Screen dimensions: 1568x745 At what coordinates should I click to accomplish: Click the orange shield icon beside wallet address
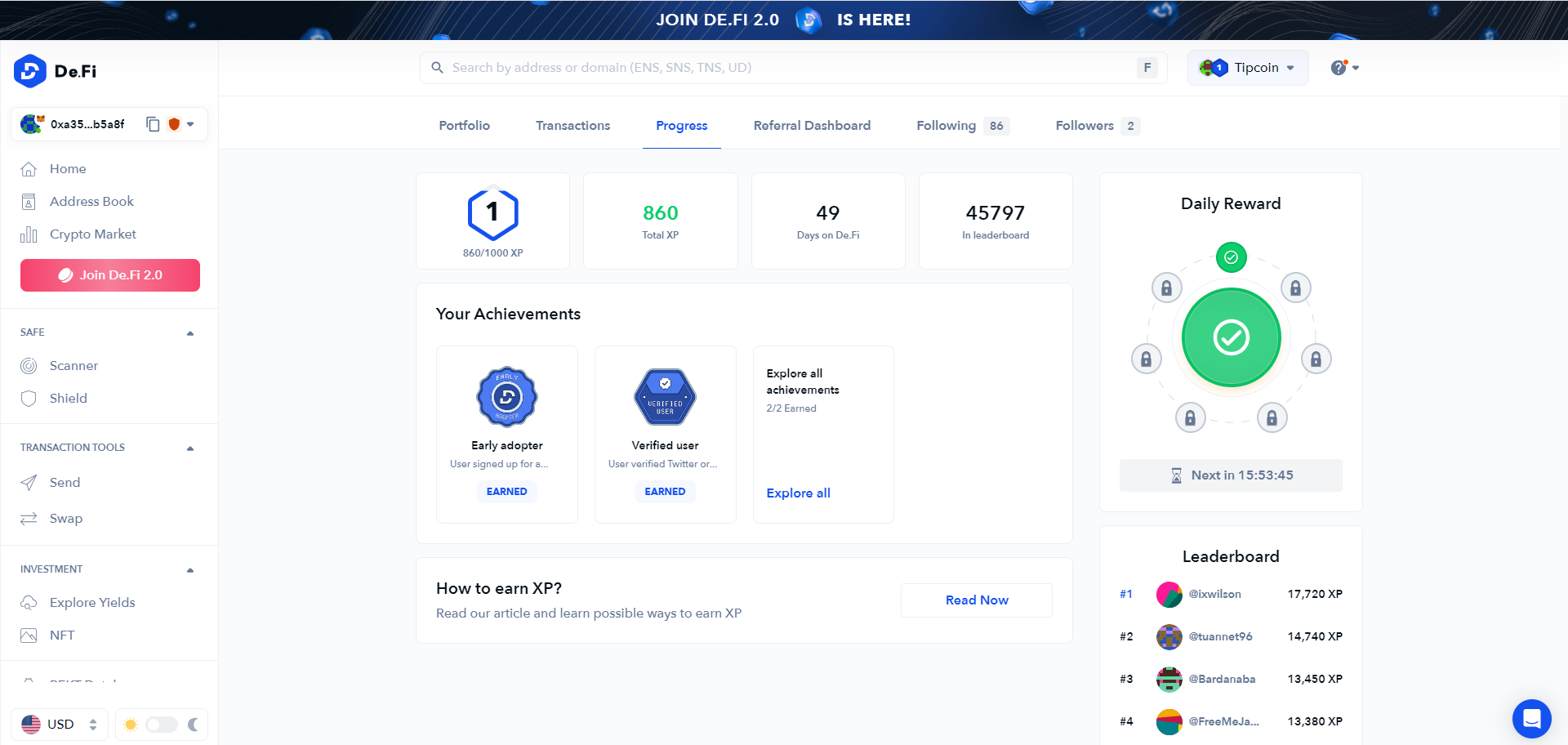tap(173, 124)
